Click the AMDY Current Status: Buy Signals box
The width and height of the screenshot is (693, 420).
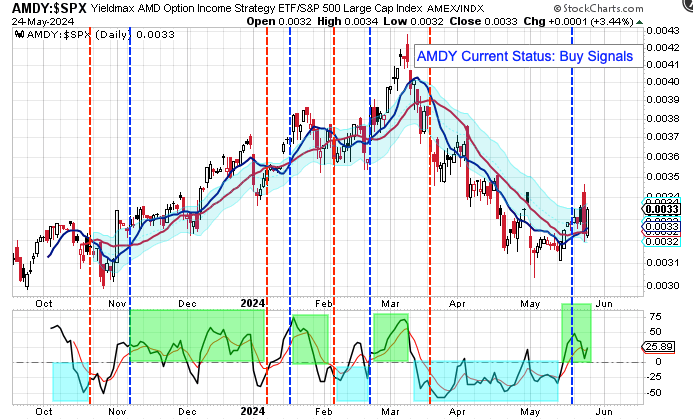point(526,57)
